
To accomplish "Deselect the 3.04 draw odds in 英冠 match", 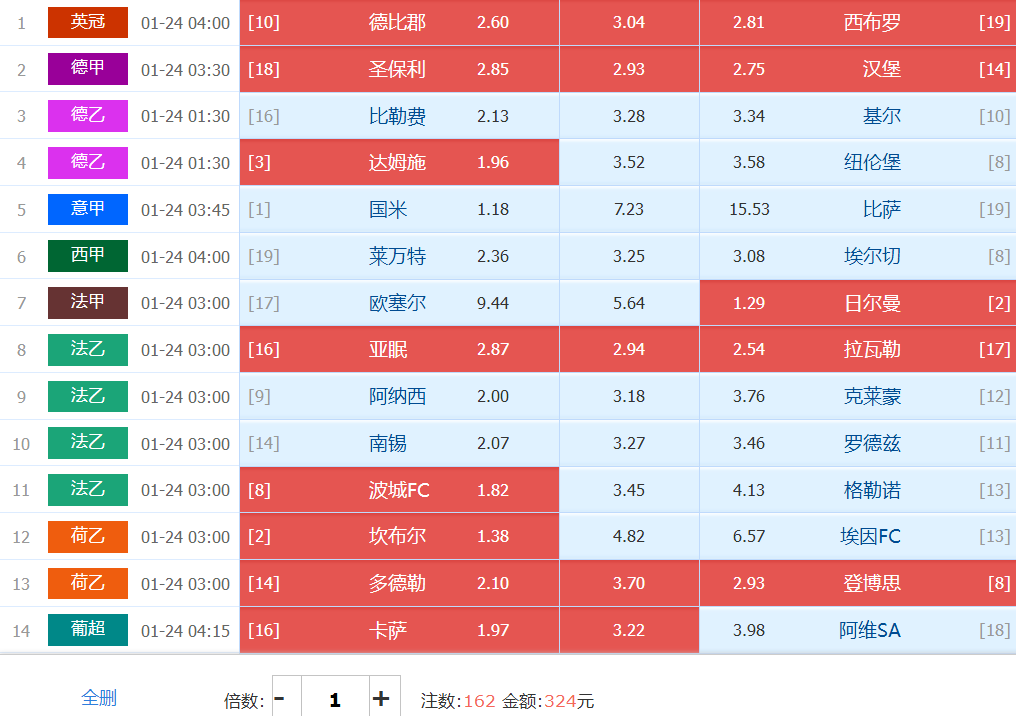I will click(x=629, y=23).
